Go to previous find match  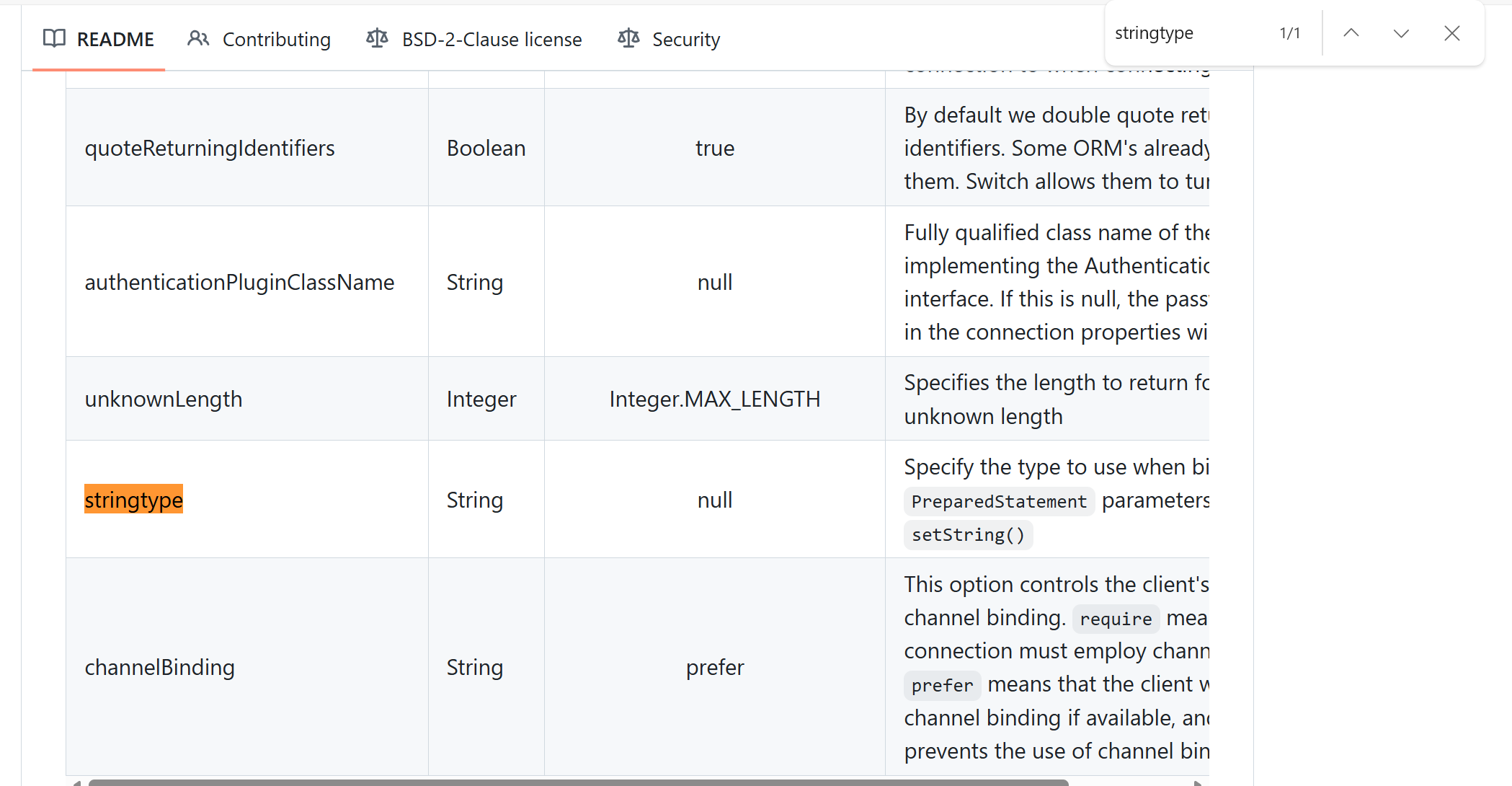[1351, 33]
